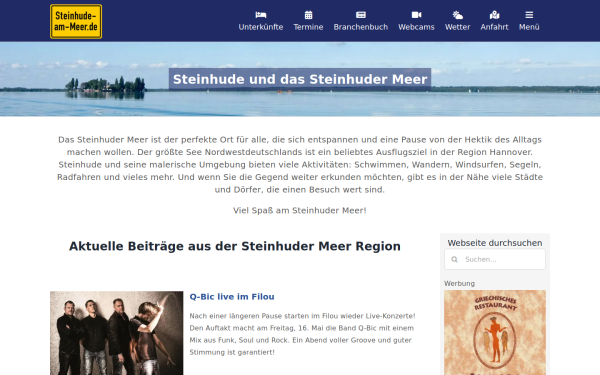
Task: Click the heading 'Aktuelle Beiträge aus der Steinhuder Meer Region'
Action: point(235,246)
